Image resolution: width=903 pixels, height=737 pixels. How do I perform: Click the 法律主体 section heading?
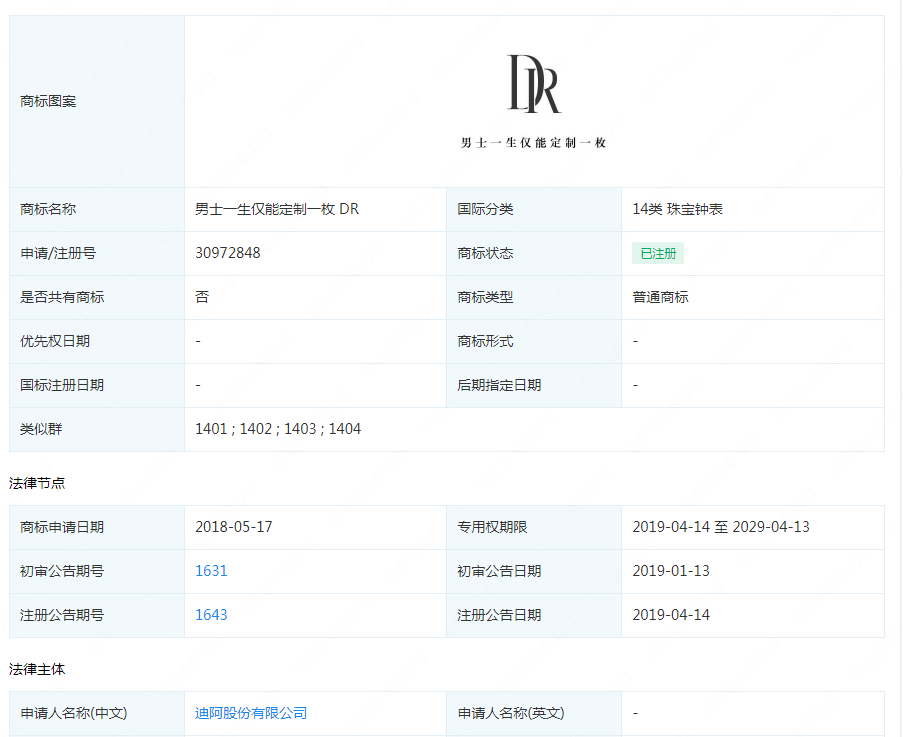click(37, 669)
